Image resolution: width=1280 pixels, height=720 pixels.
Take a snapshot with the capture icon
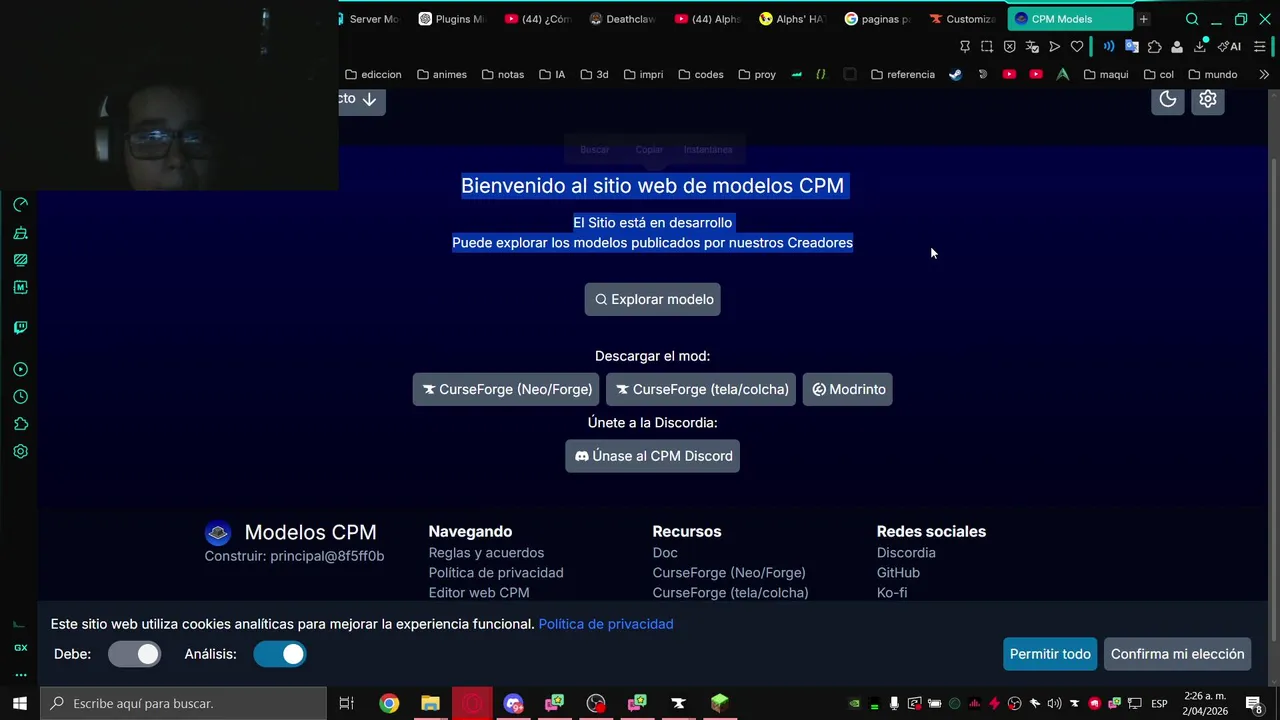[x=987, y=47]
